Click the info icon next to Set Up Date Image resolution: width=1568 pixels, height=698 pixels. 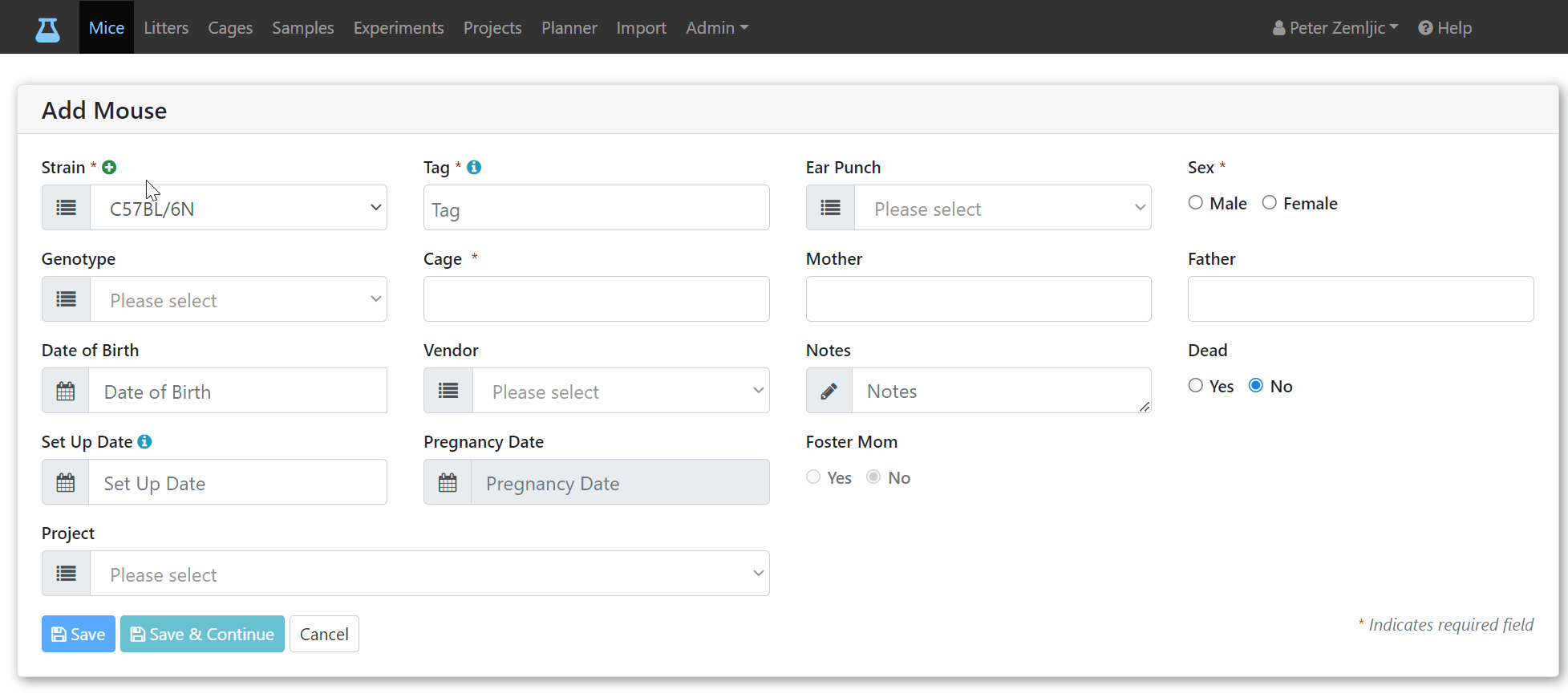(x=144, y=441)
